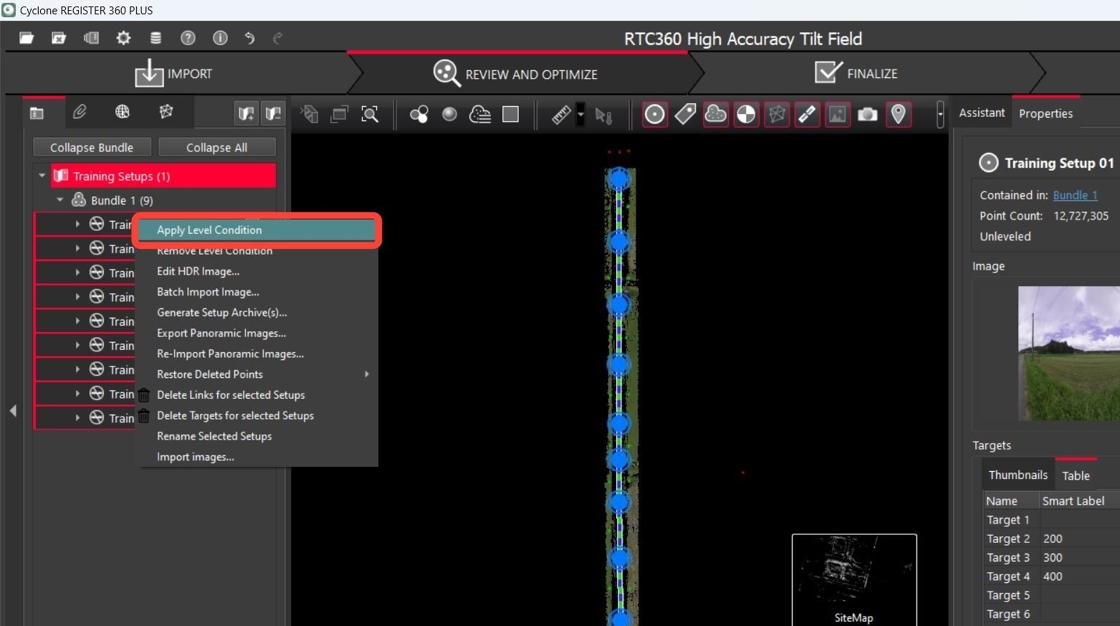Switch targets view to Thumbnails tab
This screenshot has width=1120, height=626.
[1018, 475]
